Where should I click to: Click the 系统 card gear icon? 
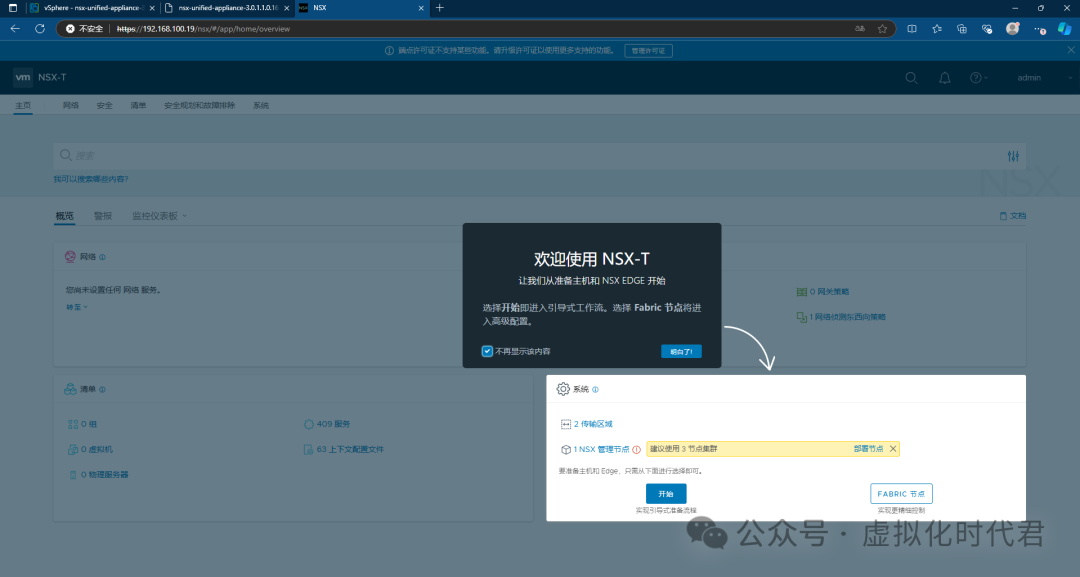[563, 389]
